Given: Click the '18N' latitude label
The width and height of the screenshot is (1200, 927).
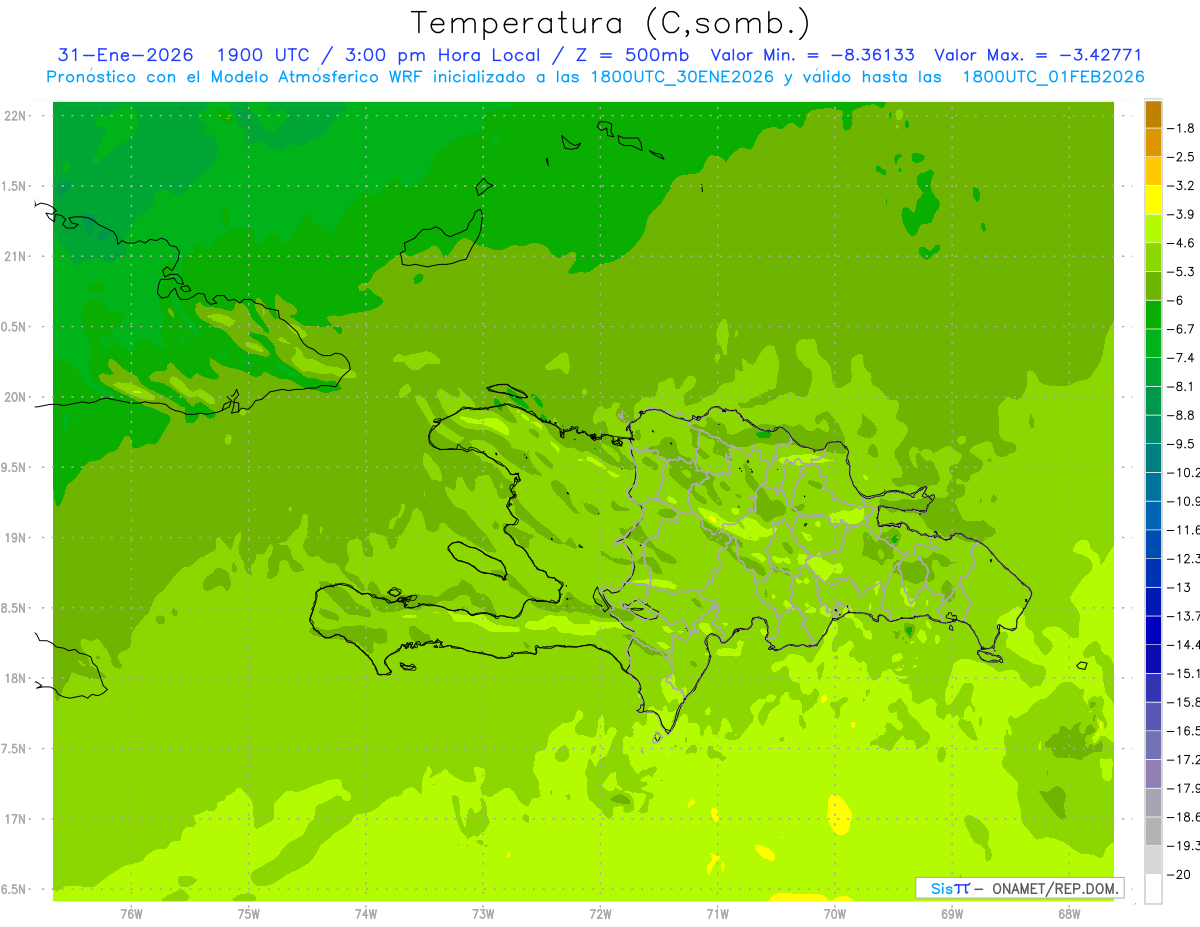Looking at the screenshot, I should [17, 679].
